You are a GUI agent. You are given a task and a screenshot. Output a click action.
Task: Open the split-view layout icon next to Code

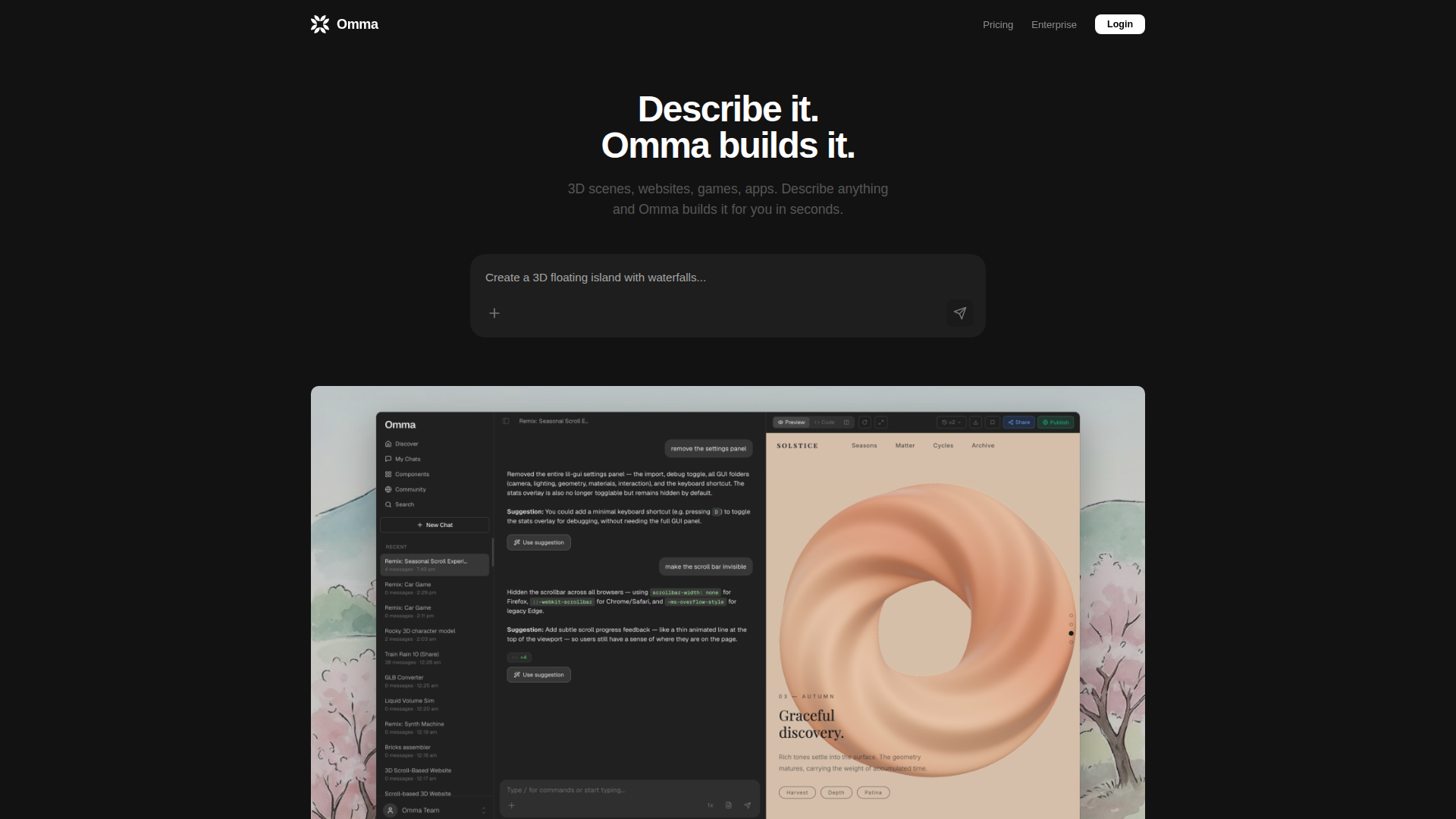coord(846,422)
